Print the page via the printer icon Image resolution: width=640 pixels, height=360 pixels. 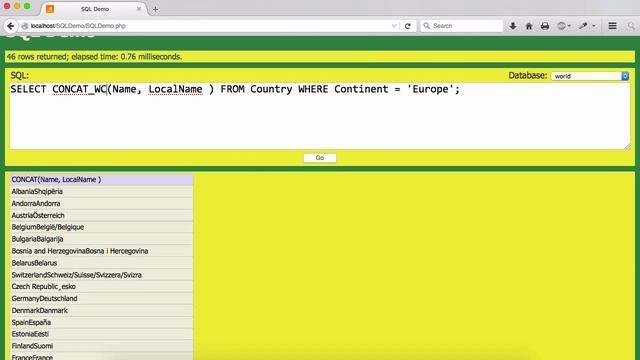(545, 26)
